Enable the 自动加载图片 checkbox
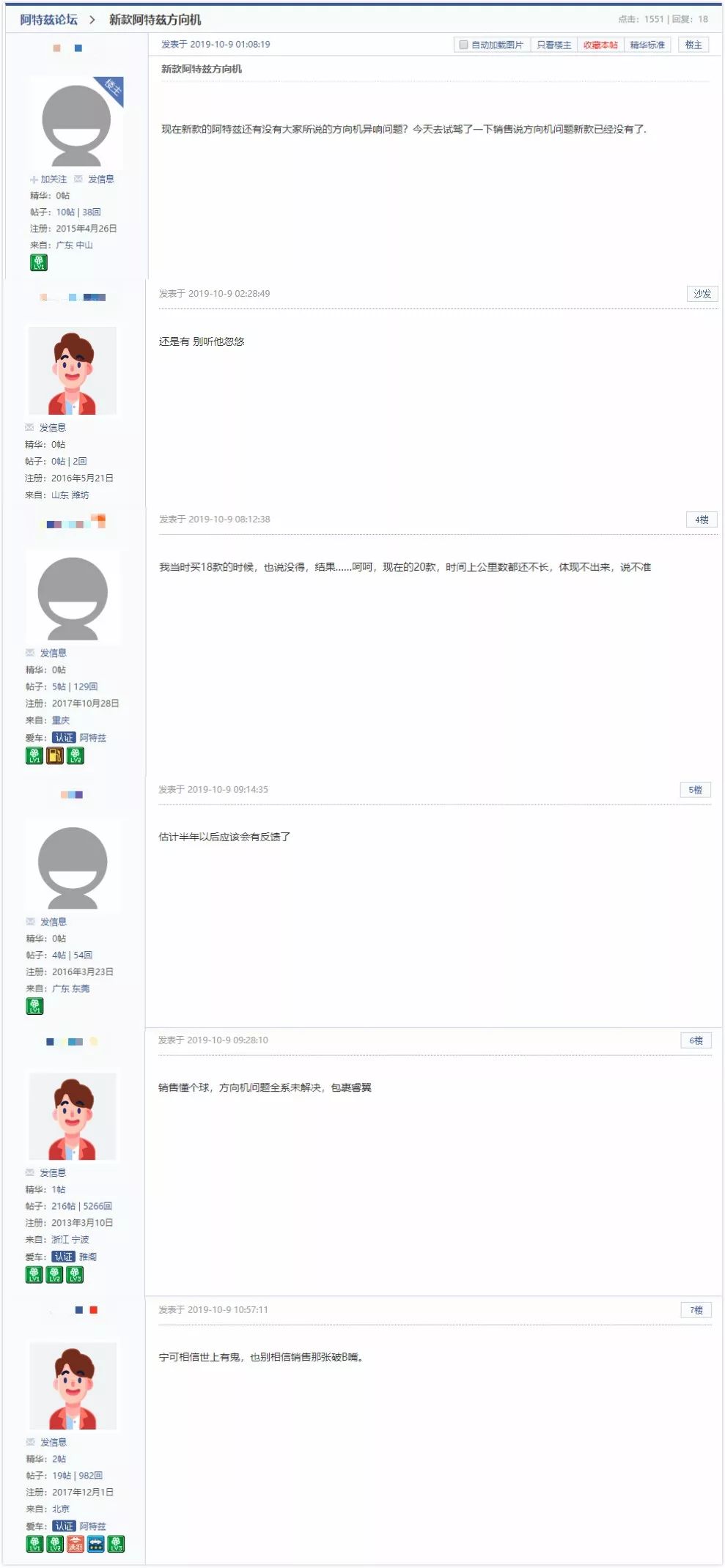Screen dimensions: 725x1568 463,45
